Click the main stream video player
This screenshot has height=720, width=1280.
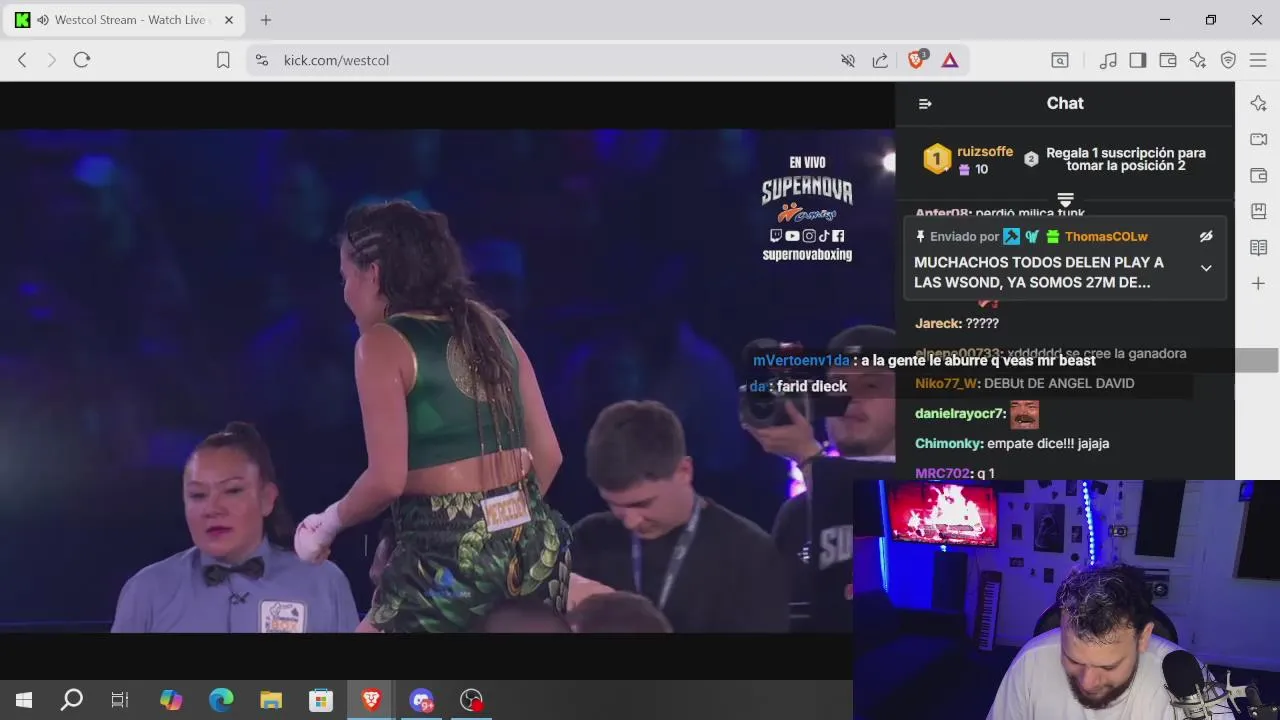point(447,380)
